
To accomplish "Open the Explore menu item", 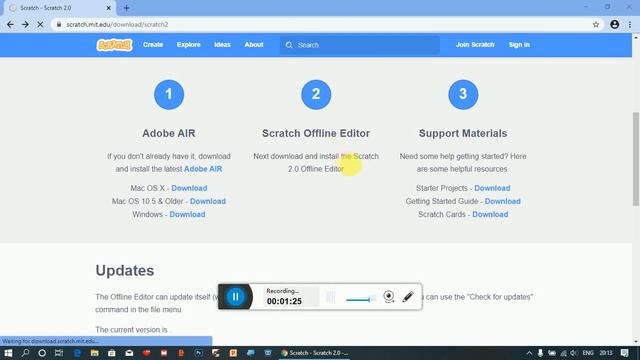I will pyautogui.click(x=189, y=45).
